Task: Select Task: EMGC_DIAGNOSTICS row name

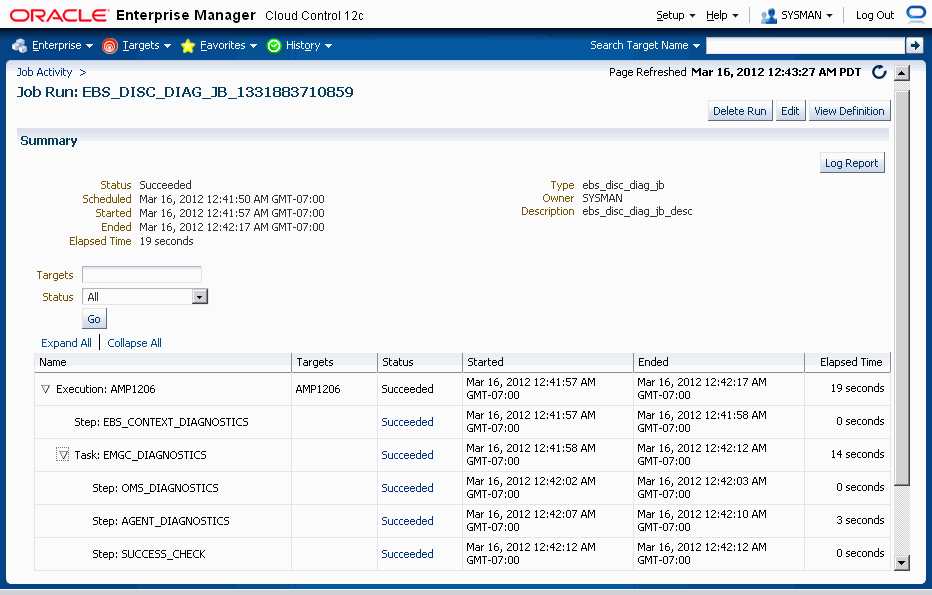Action: (140, 455)
